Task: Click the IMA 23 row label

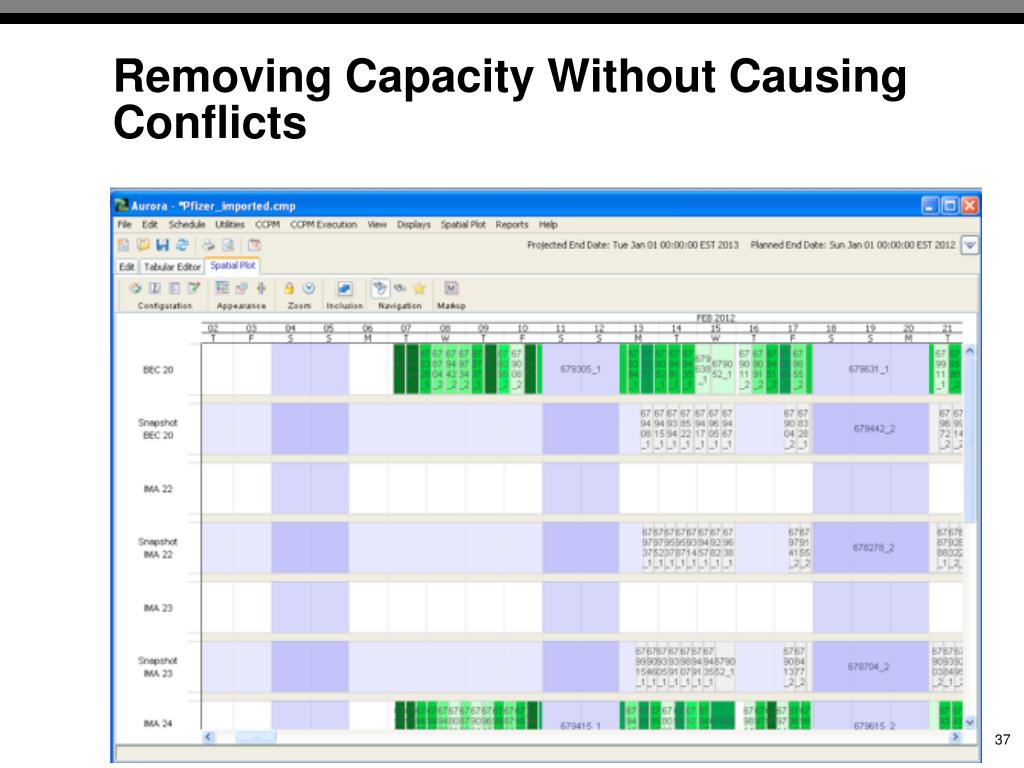Action: (158, 608)
